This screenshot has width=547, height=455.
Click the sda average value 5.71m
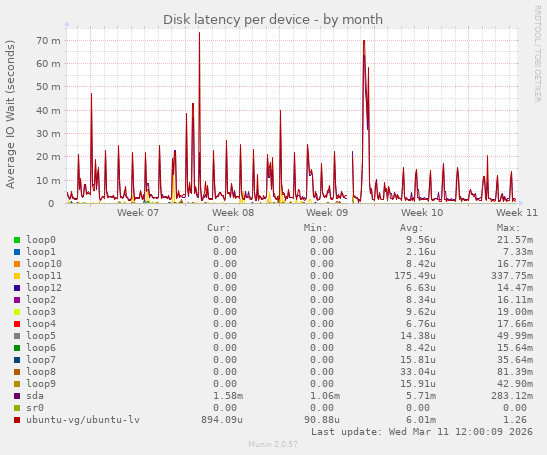point(421,396)
